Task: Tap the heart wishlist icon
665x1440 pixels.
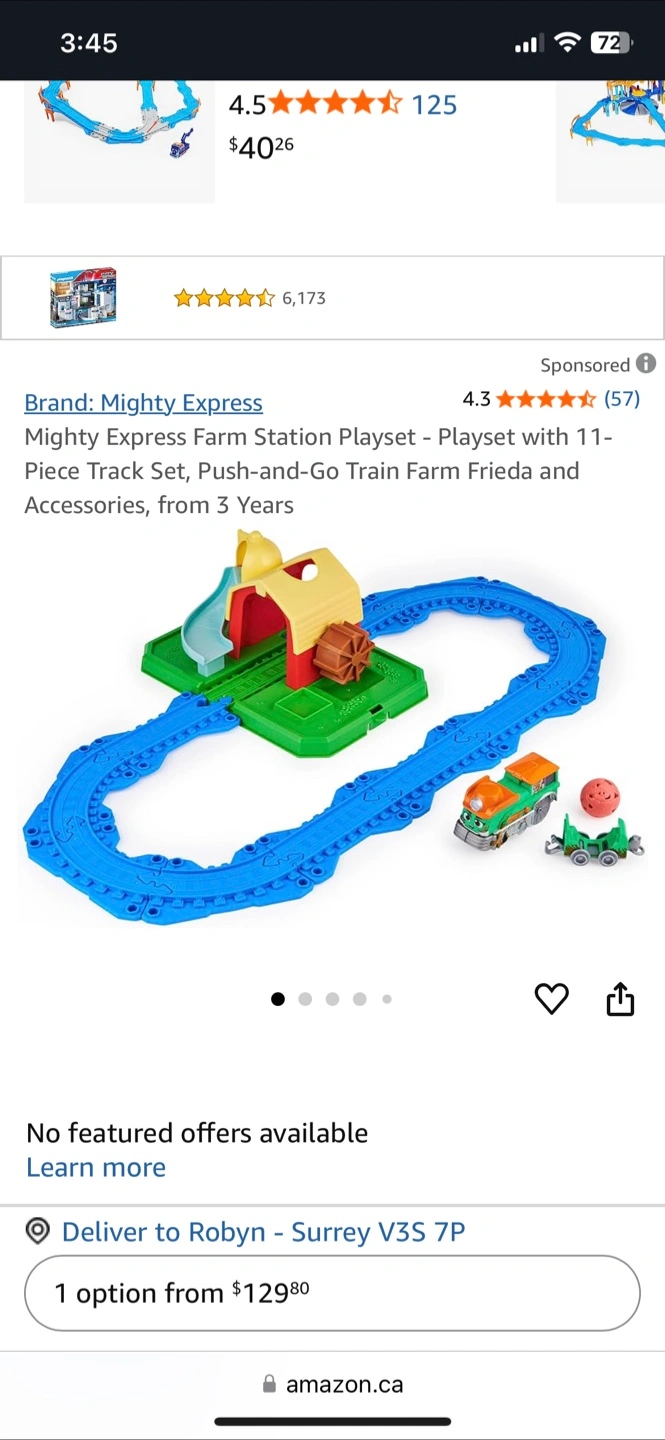Action: 551,999
